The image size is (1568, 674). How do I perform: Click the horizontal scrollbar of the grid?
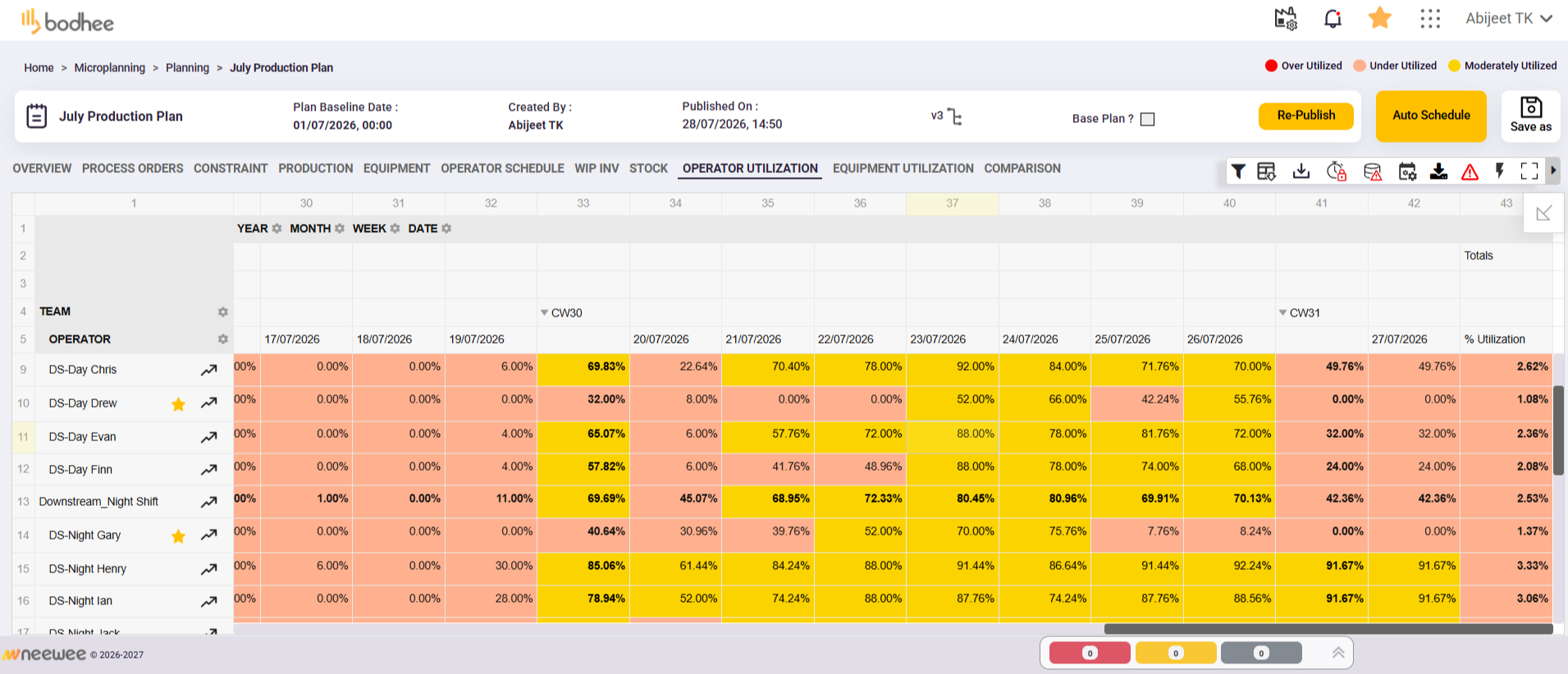click(x=1328, y=629)
